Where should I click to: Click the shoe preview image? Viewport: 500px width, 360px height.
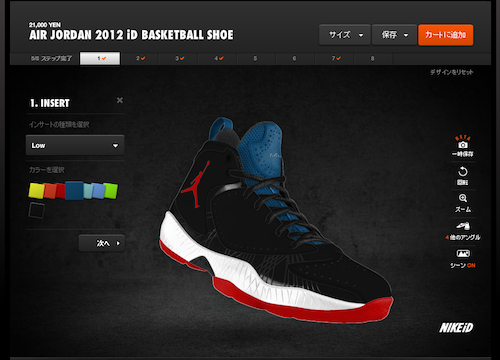[x=276, y=220]
